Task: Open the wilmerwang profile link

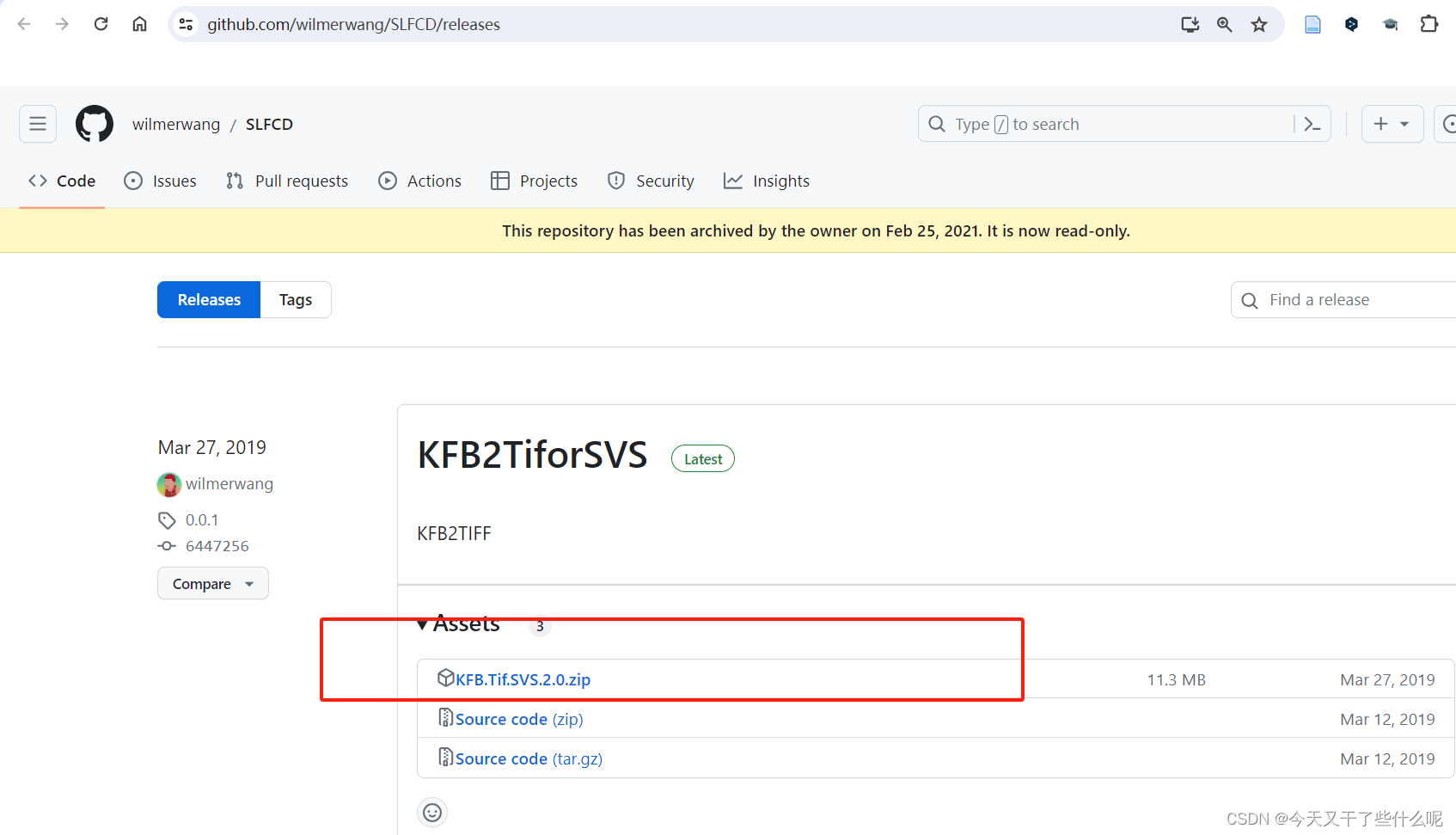Action: (229, 483)
